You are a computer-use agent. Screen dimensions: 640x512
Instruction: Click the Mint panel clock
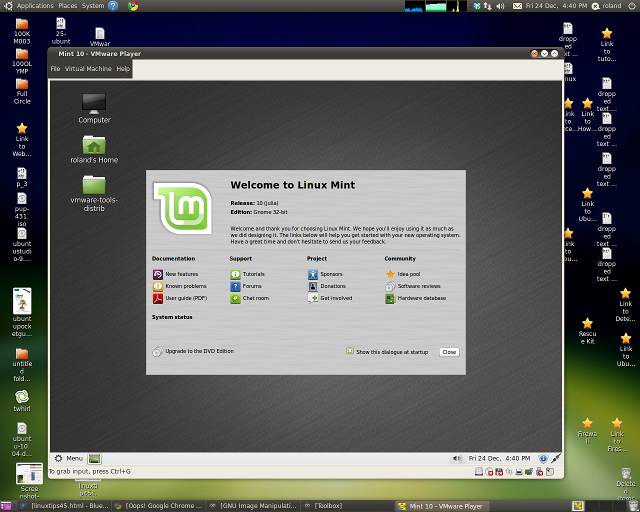click(499, 459)
